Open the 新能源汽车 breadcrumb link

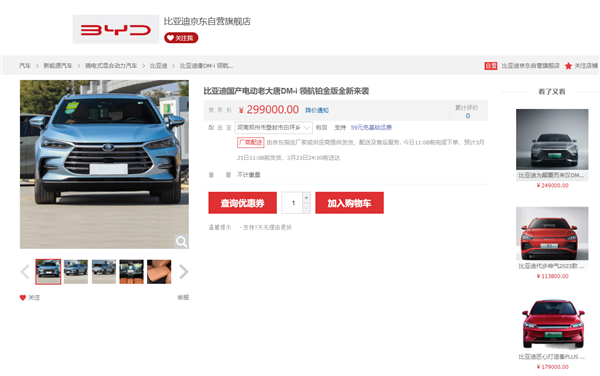tap(58, 66)
